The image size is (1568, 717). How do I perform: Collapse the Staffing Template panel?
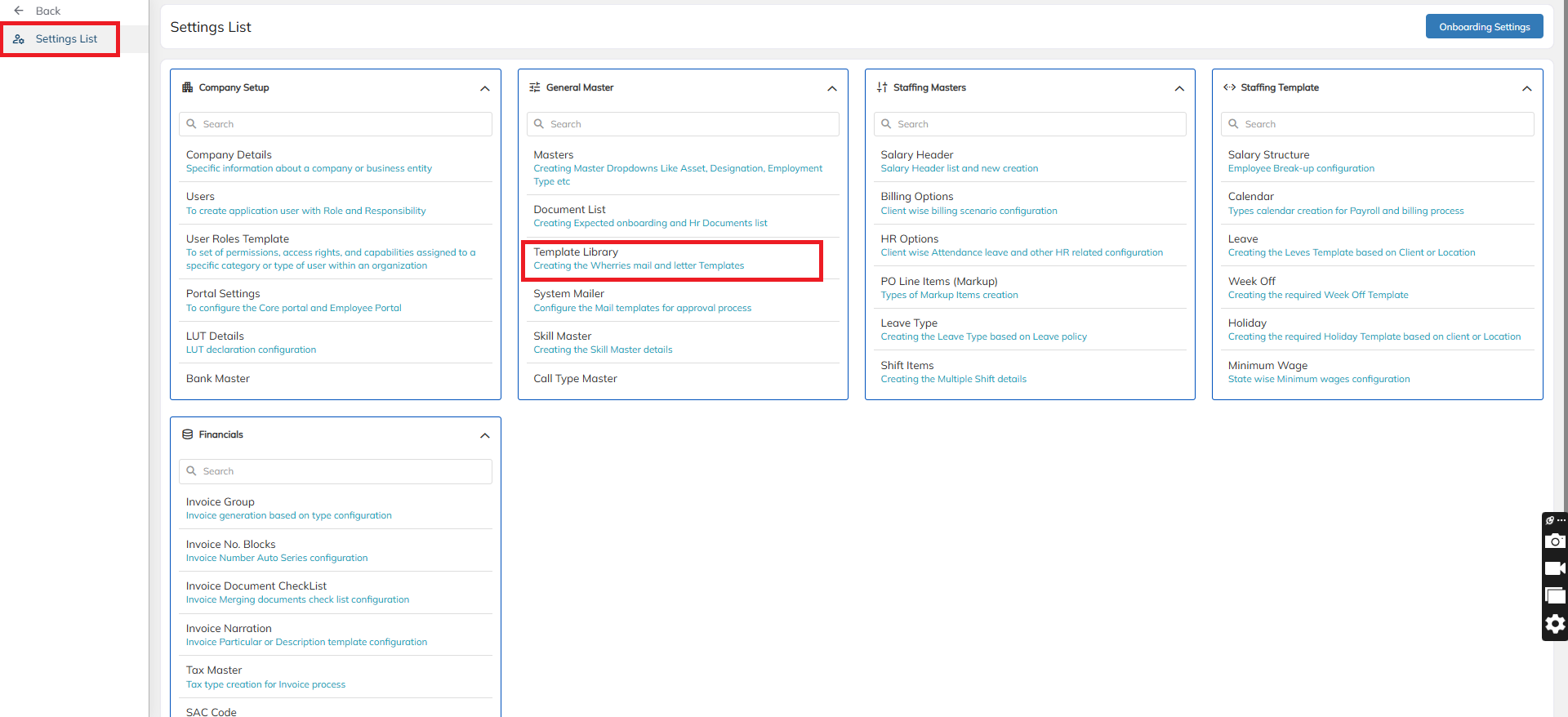tap(1526, 88)
